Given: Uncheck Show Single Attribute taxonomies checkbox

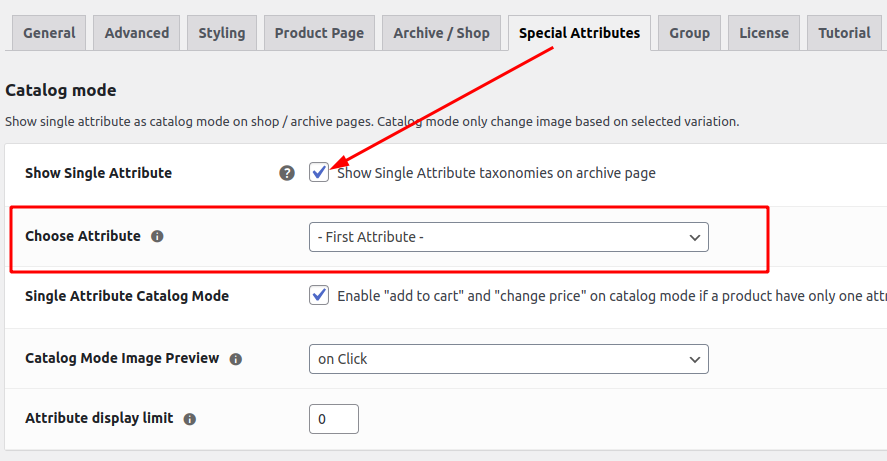Looking at the screenshot, I should [319, 172].
